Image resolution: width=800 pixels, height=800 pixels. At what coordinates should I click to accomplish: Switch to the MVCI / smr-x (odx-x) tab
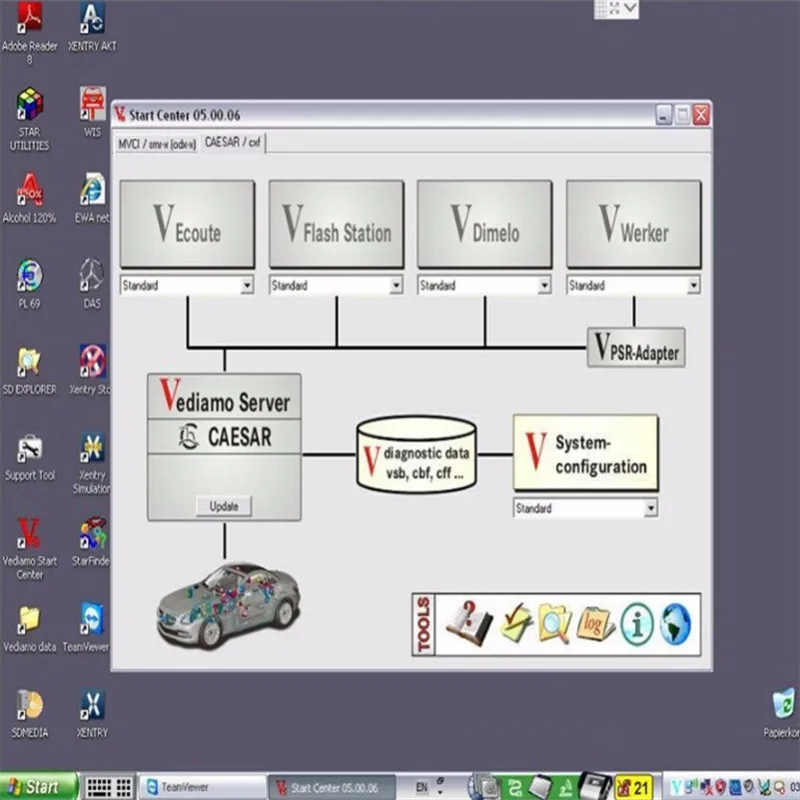pos(157,144)
